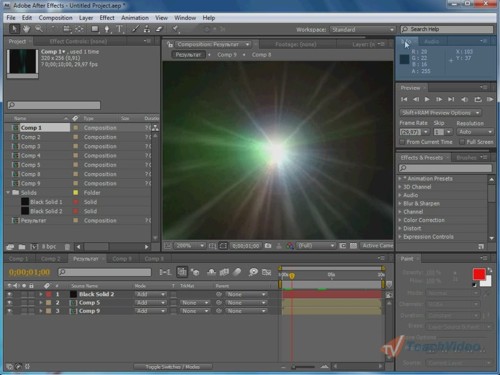The width and height of the screenshot is (500, 375).
Task: Open the Workspace Standard dropdown
Action: click(362, 29)
